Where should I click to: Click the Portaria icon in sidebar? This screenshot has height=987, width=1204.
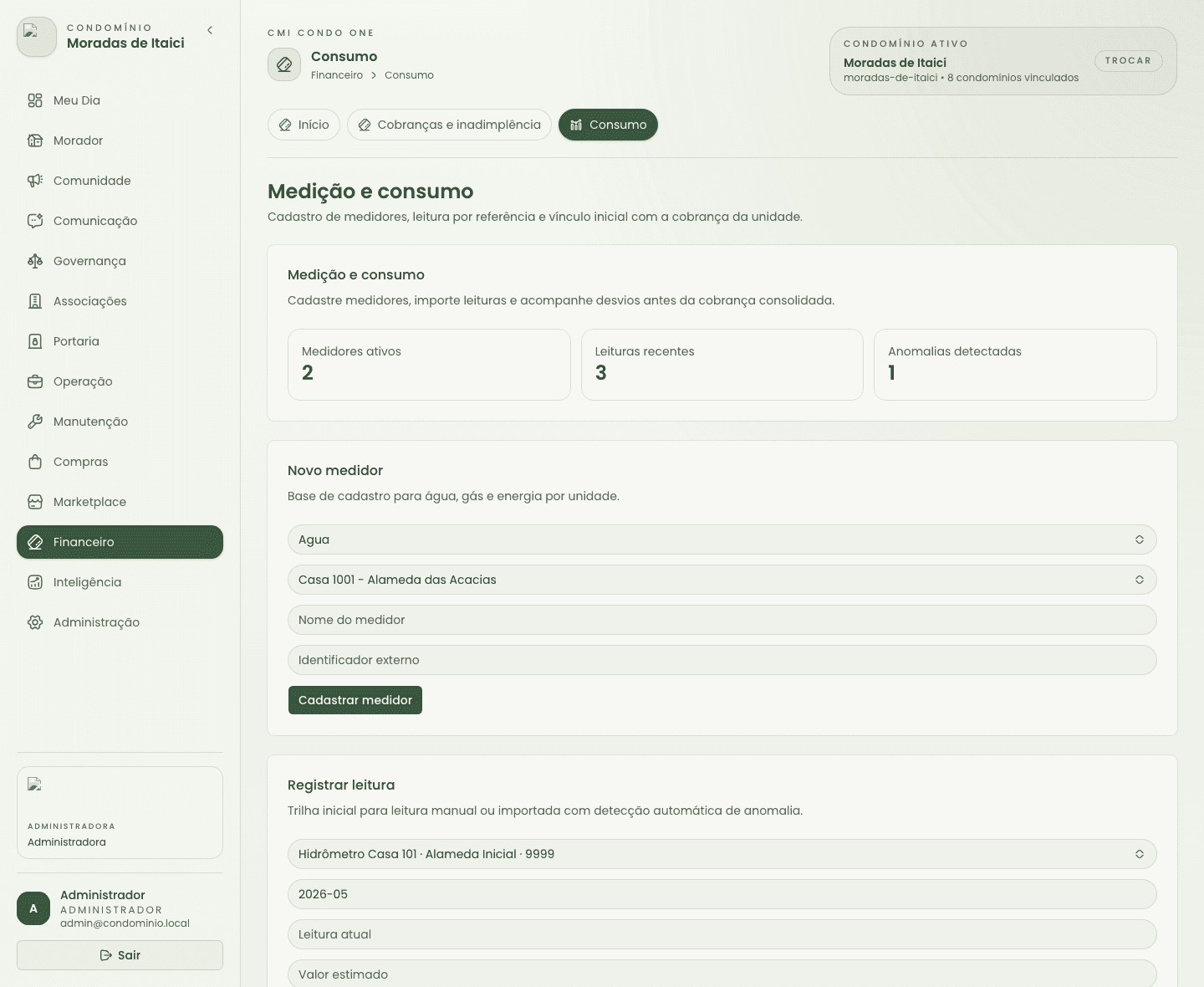[35, 341]
